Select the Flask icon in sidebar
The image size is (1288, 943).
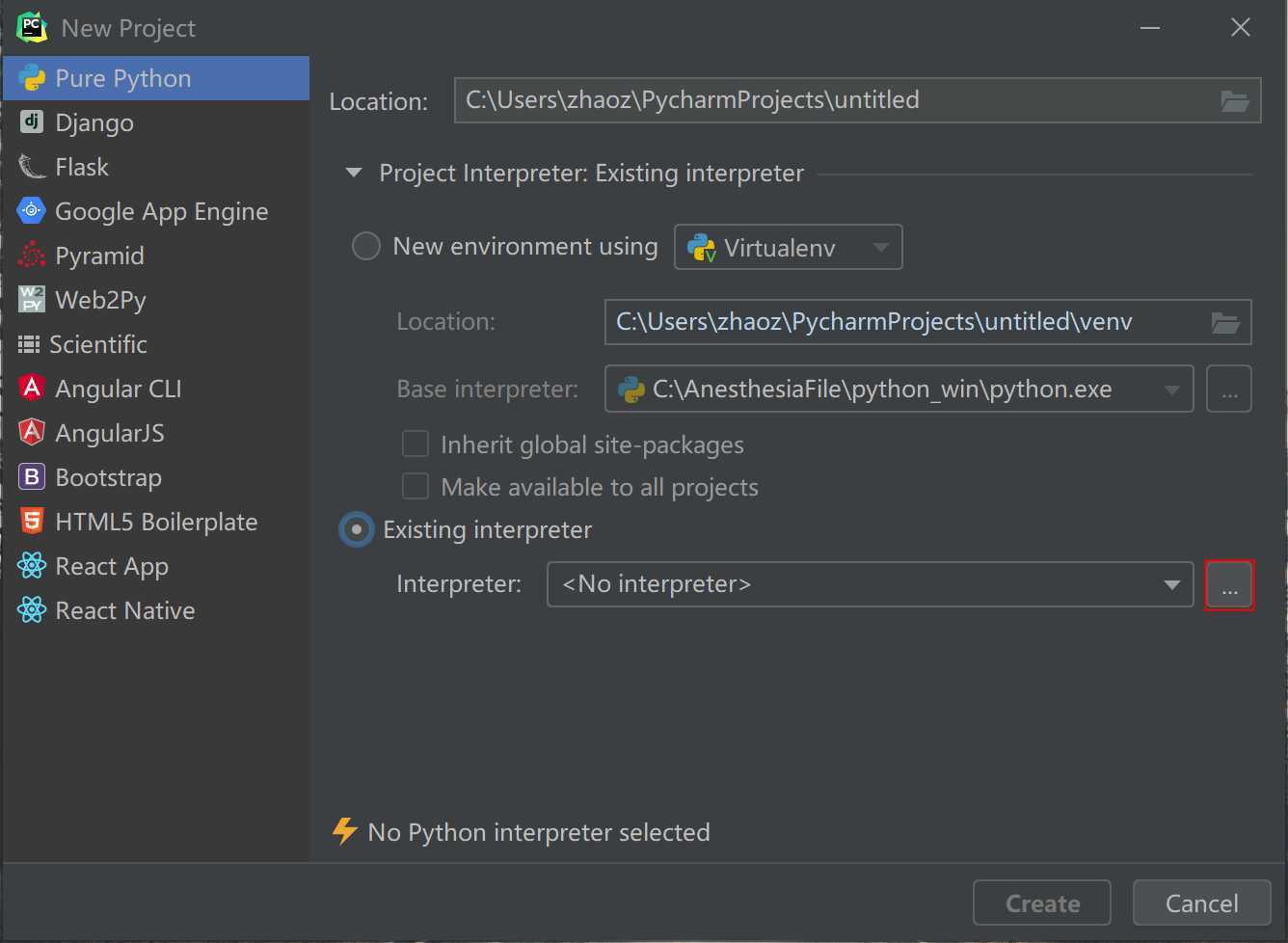(x=32, y=167)
